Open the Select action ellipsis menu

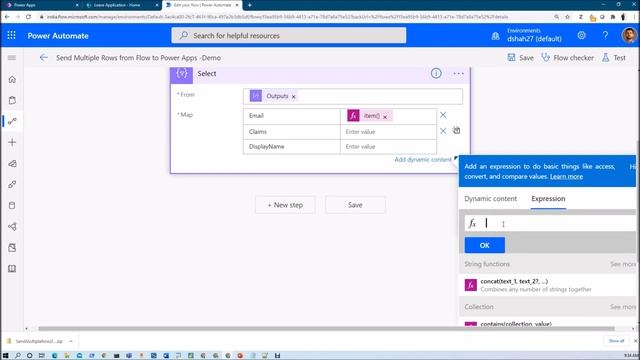[x=458, y=73]
